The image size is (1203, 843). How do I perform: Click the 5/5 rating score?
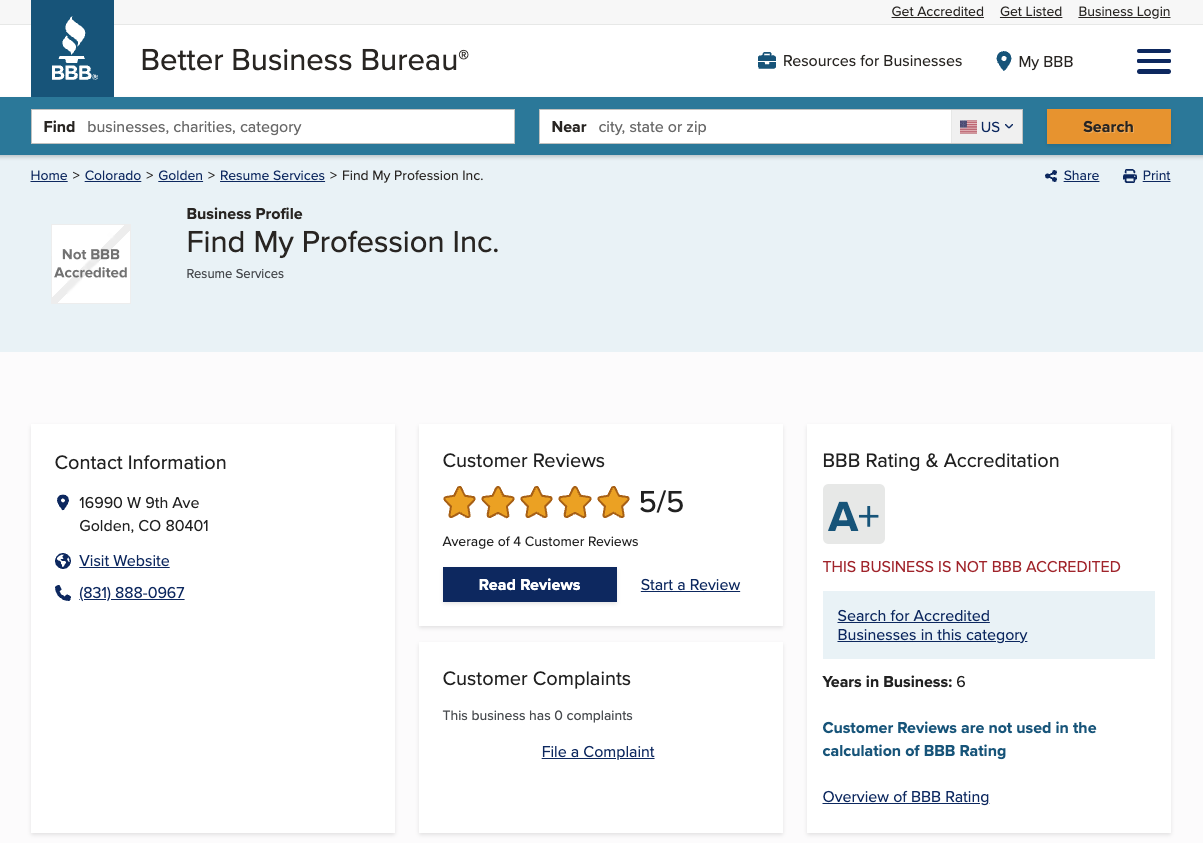point(661,502)
